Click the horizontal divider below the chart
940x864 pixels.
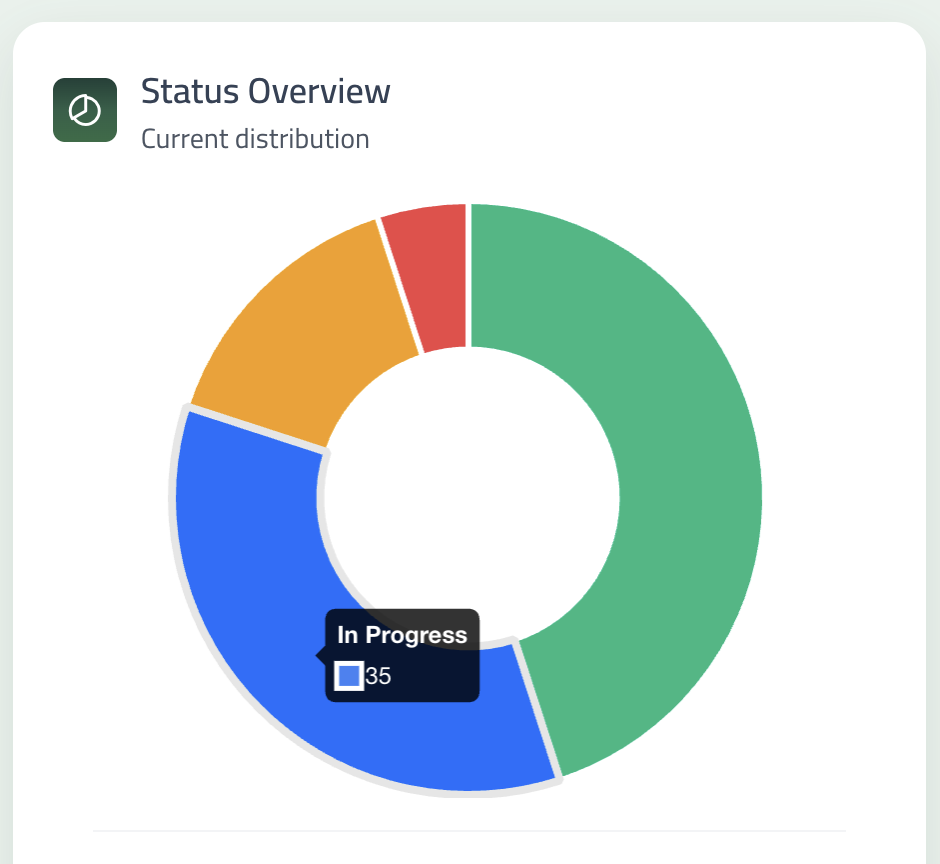[x=469, y=830]
